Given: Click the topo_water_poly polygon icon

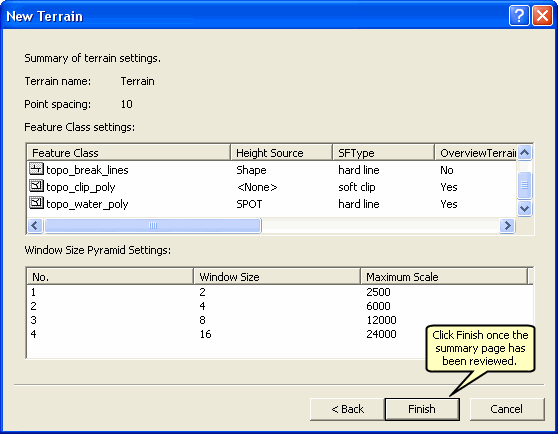Looking at the screenshot, I should (36, 203).
